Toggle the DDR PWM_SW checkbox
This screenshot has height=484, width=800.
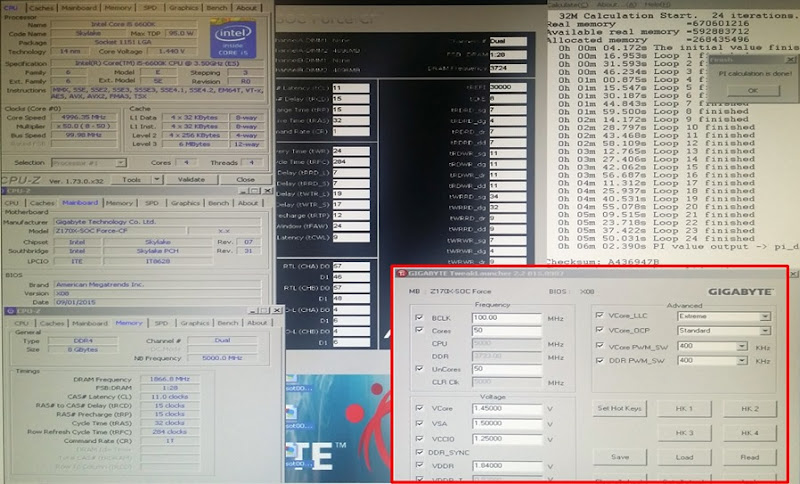[599, 360]
